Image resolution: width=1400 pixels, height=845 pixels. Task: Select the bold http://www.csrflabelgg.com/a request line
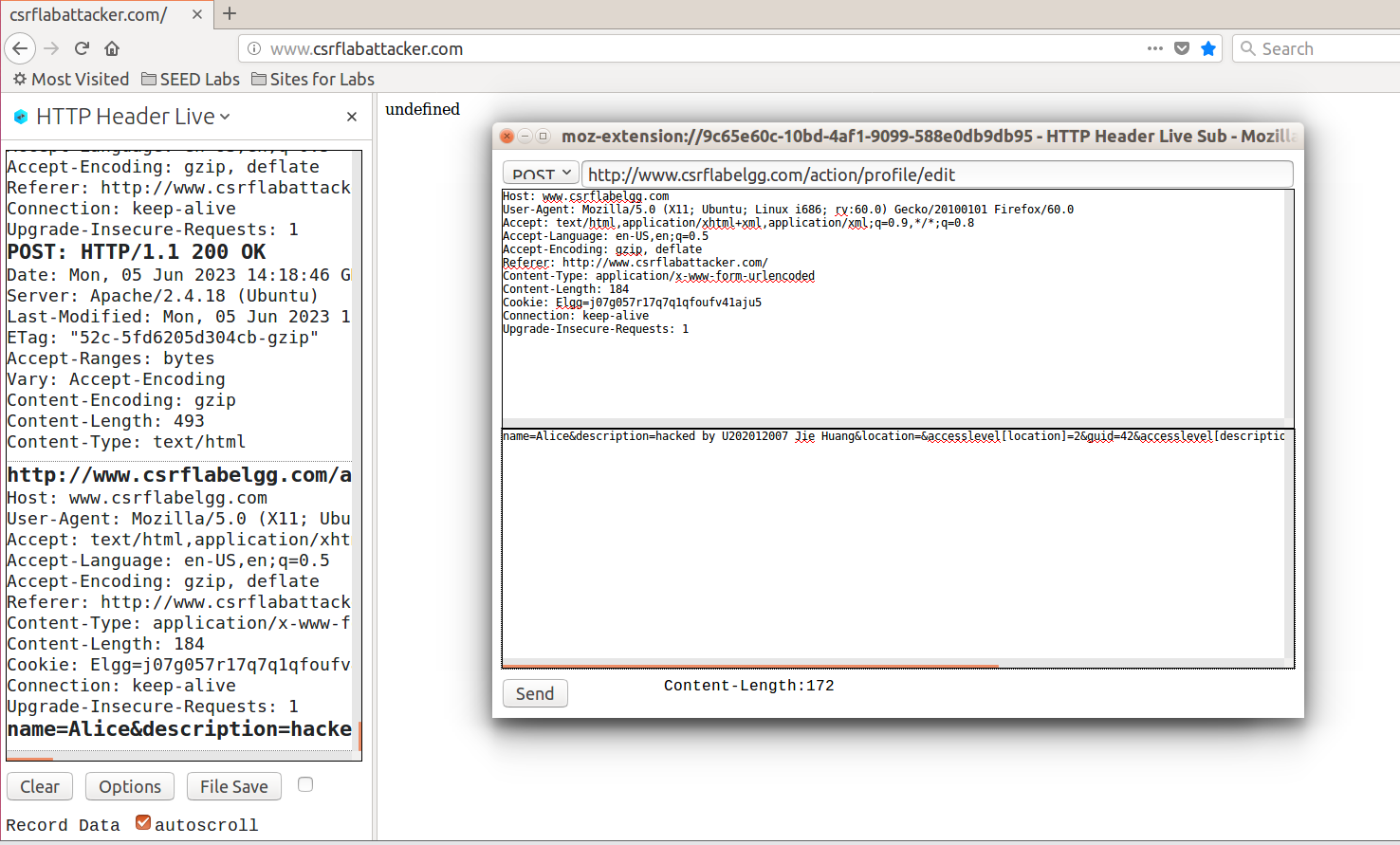179,475
